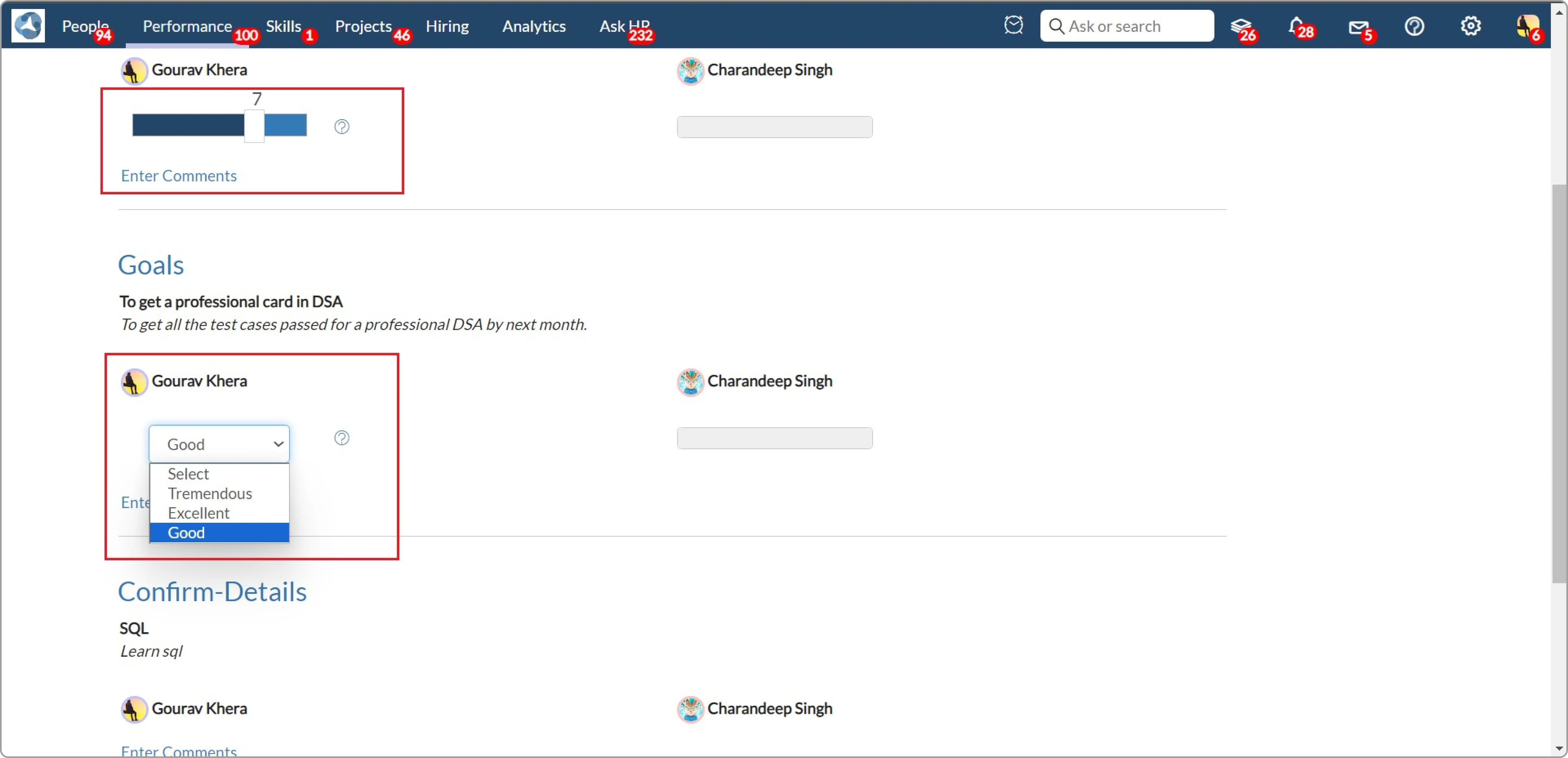Collapse the Good rating dropdown
This screenshot has height=758, width=1568.
click(x=219, y=444)
